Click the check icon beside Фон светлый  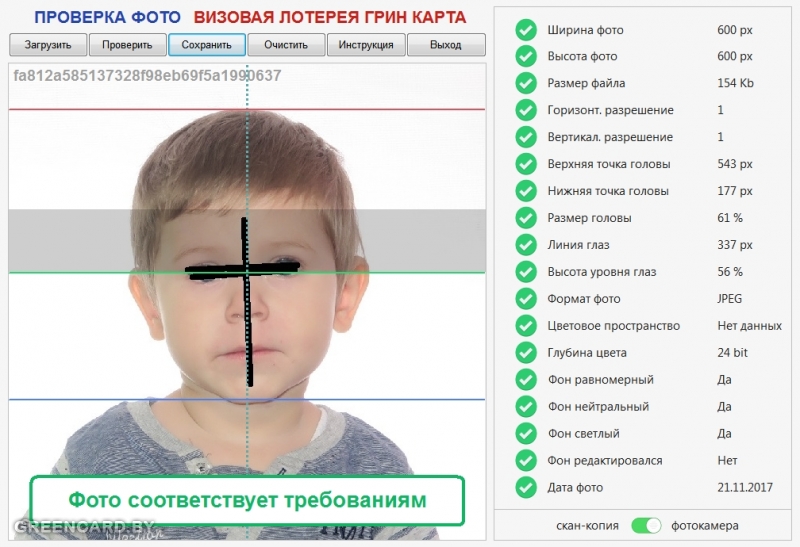coord(526,434)
